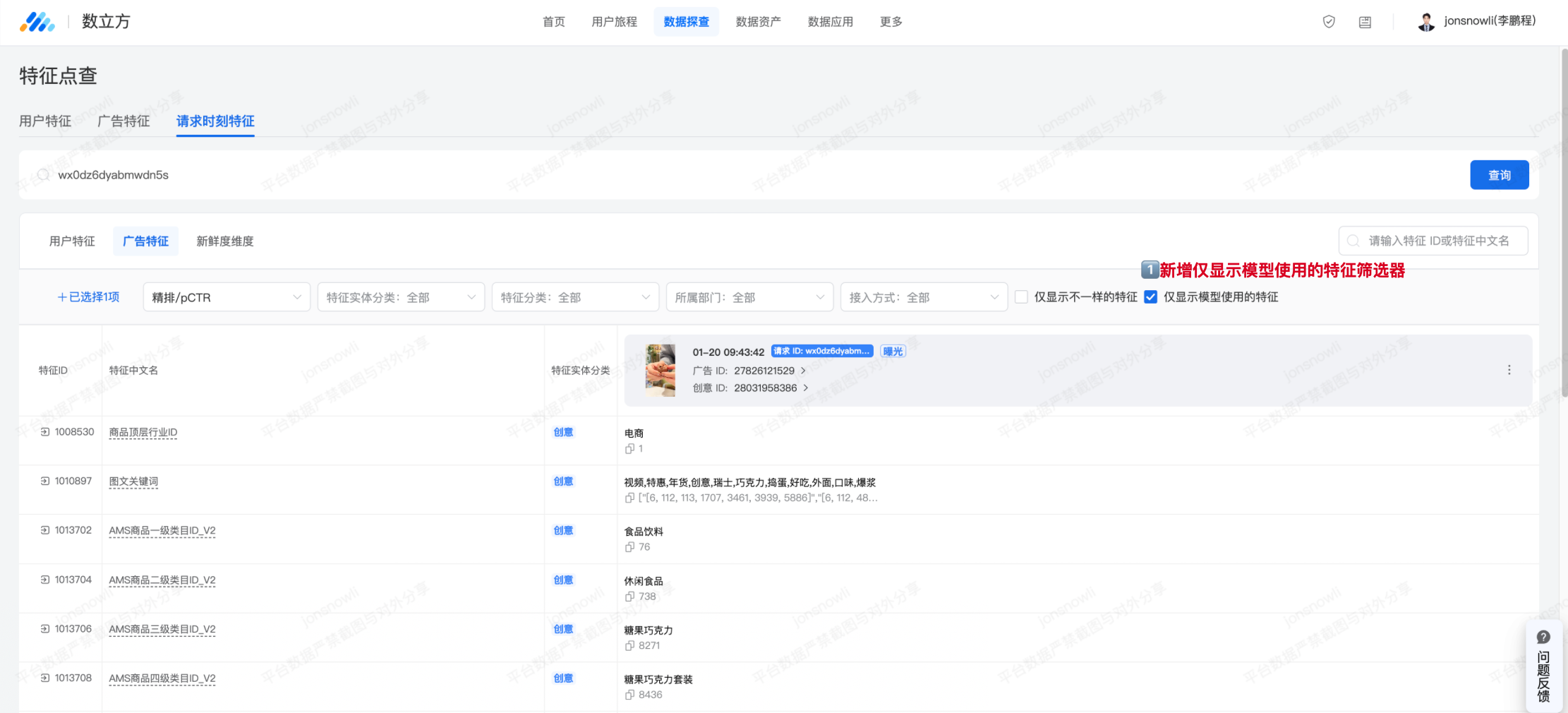Open 用户旅程 navigation item
1568x713 pixels.
[x=614, y=22]
